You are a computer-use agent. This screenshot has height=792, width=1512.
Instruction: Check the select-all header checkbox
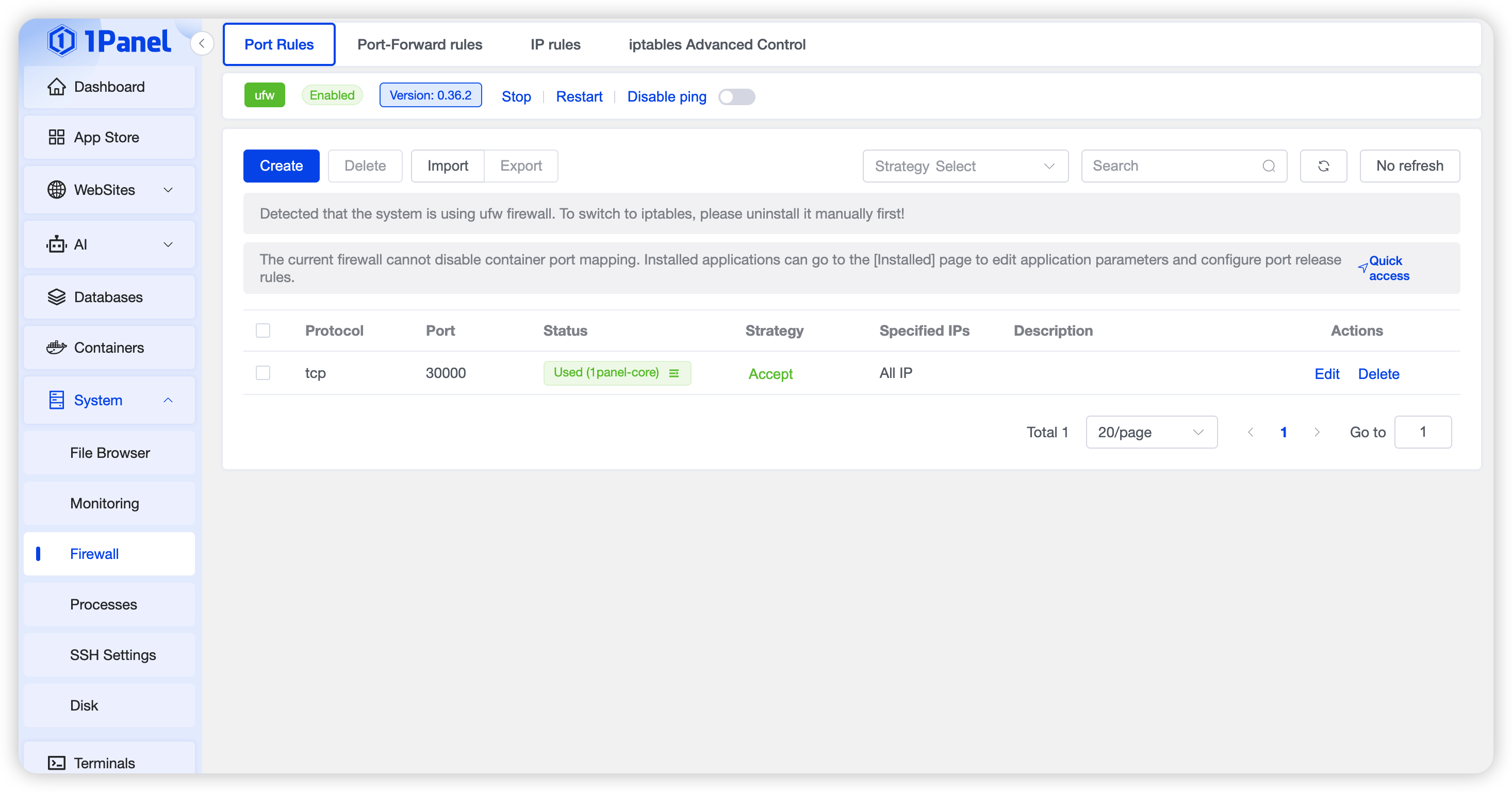(x=263, y=331)
